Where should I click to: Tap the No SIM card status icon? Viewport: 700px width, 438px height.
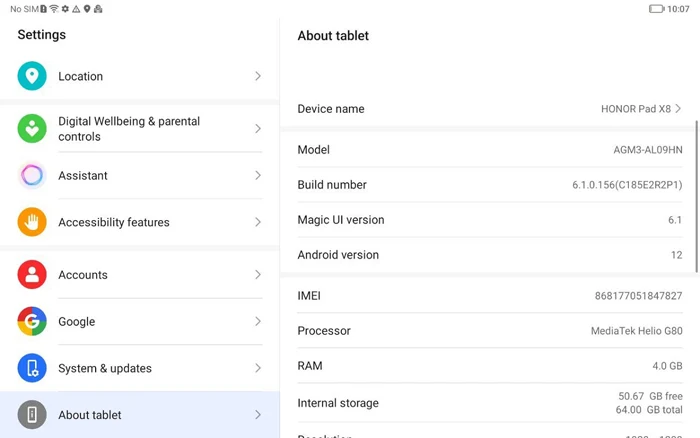(x=43, y=8)
